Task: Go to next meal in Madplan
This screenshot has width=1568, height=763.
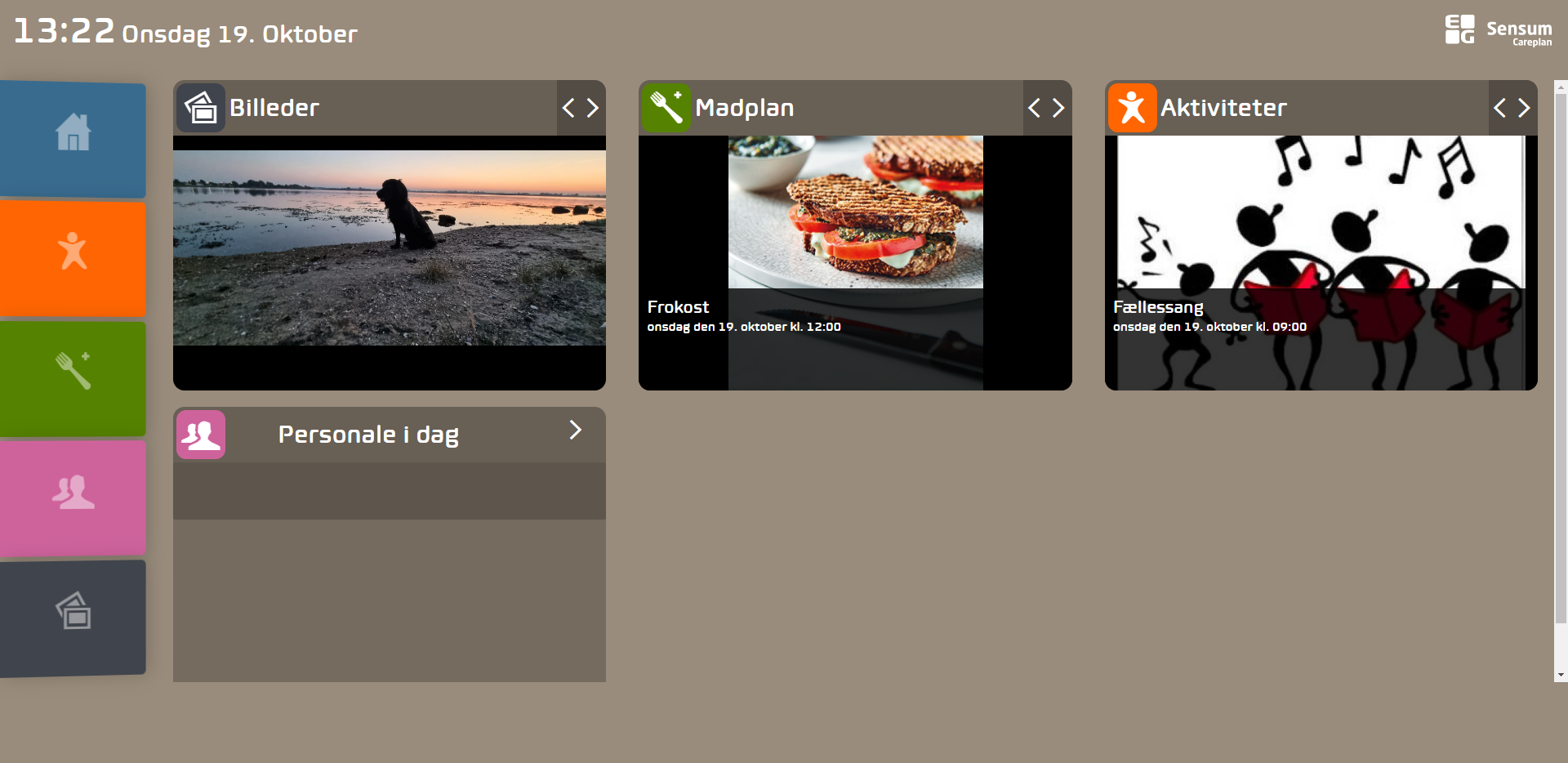Action: click(1058, 108)
